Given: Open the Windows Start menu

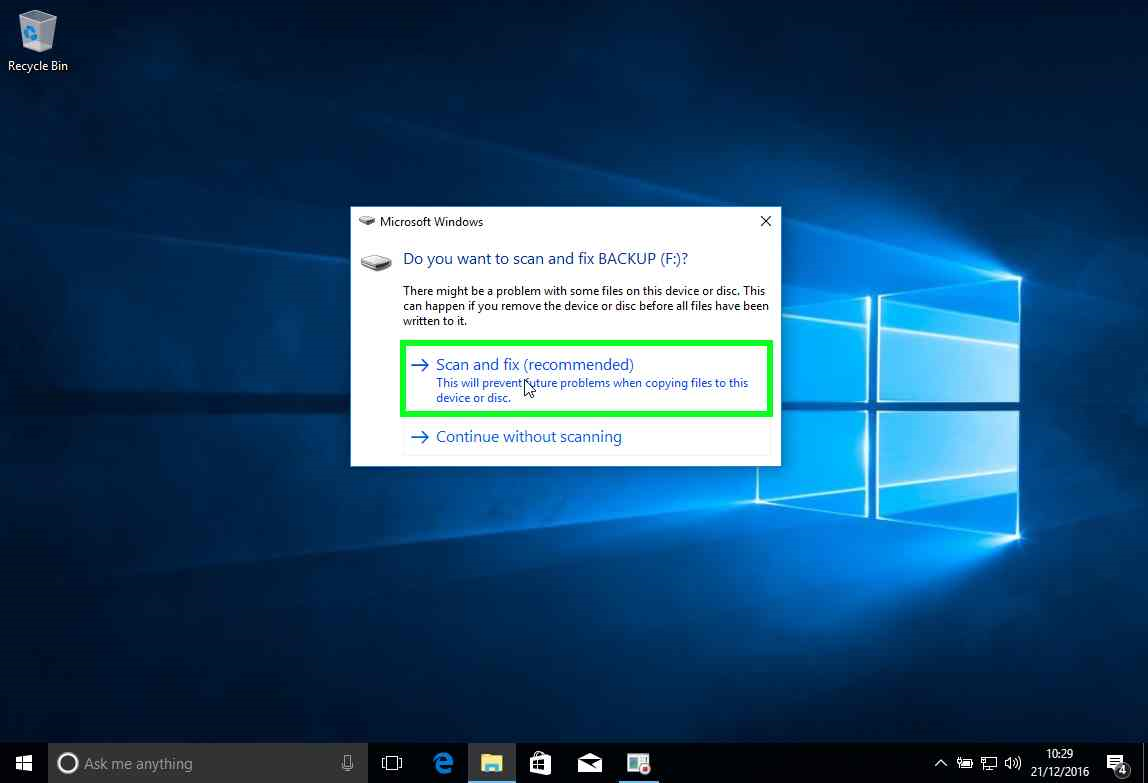Looking at the screenshot, I should click(23, 763).
